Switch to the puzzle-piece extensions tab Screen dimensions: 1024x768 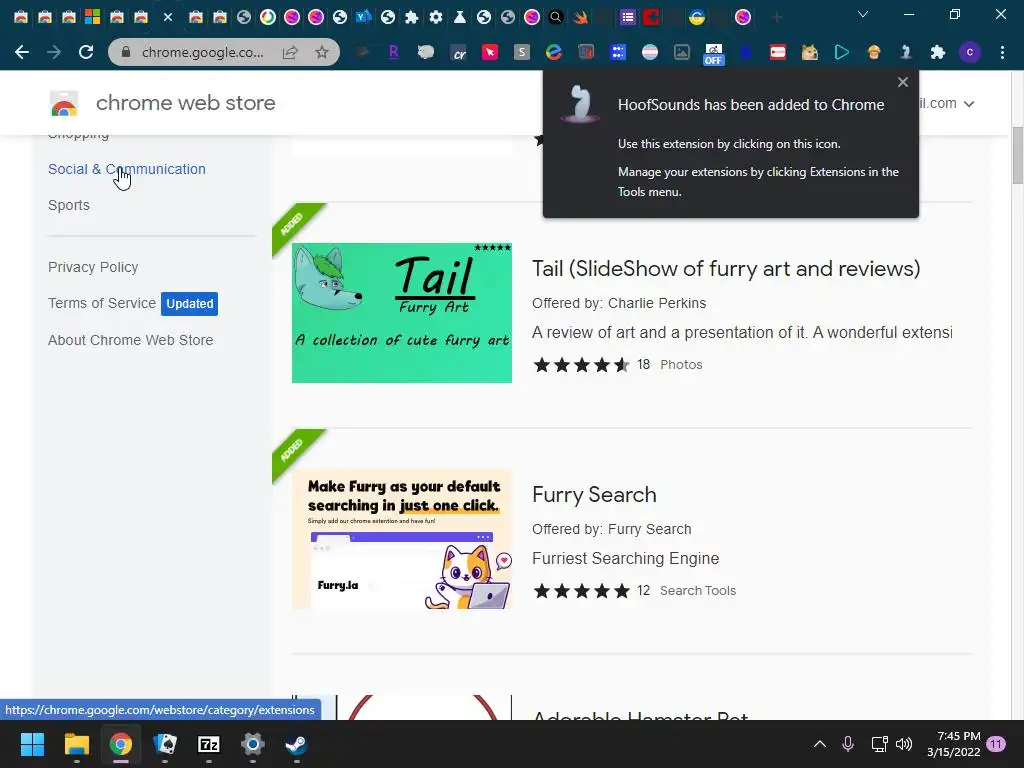pyautogui.click(x=411, y=17)
